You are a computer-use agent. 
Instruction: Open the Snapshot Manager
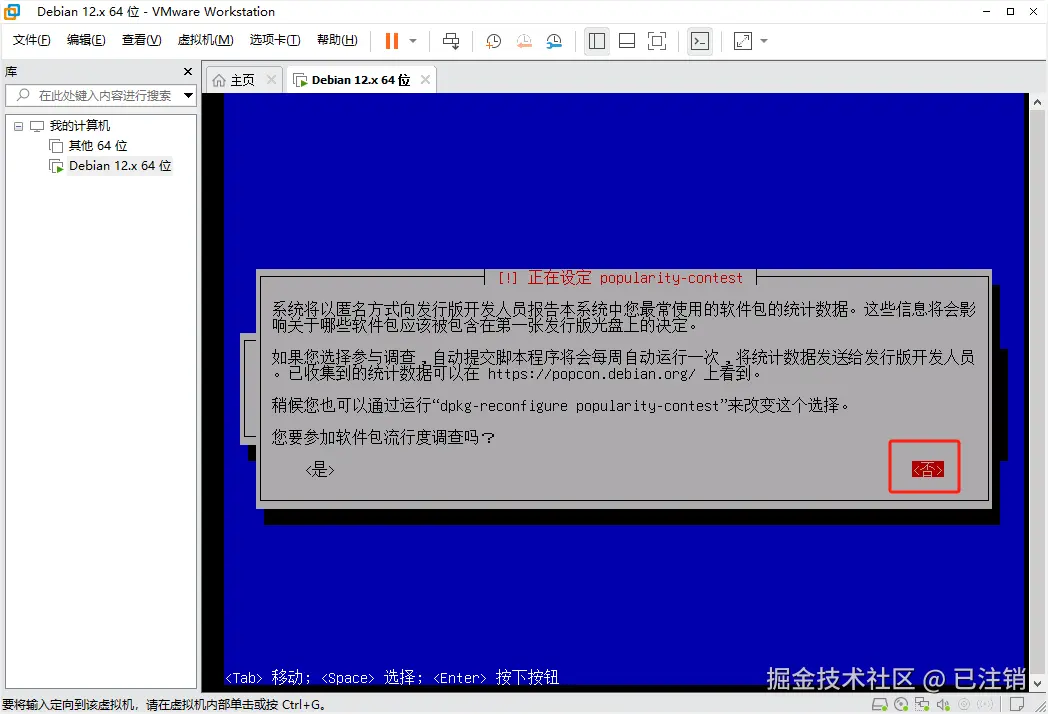554,41
